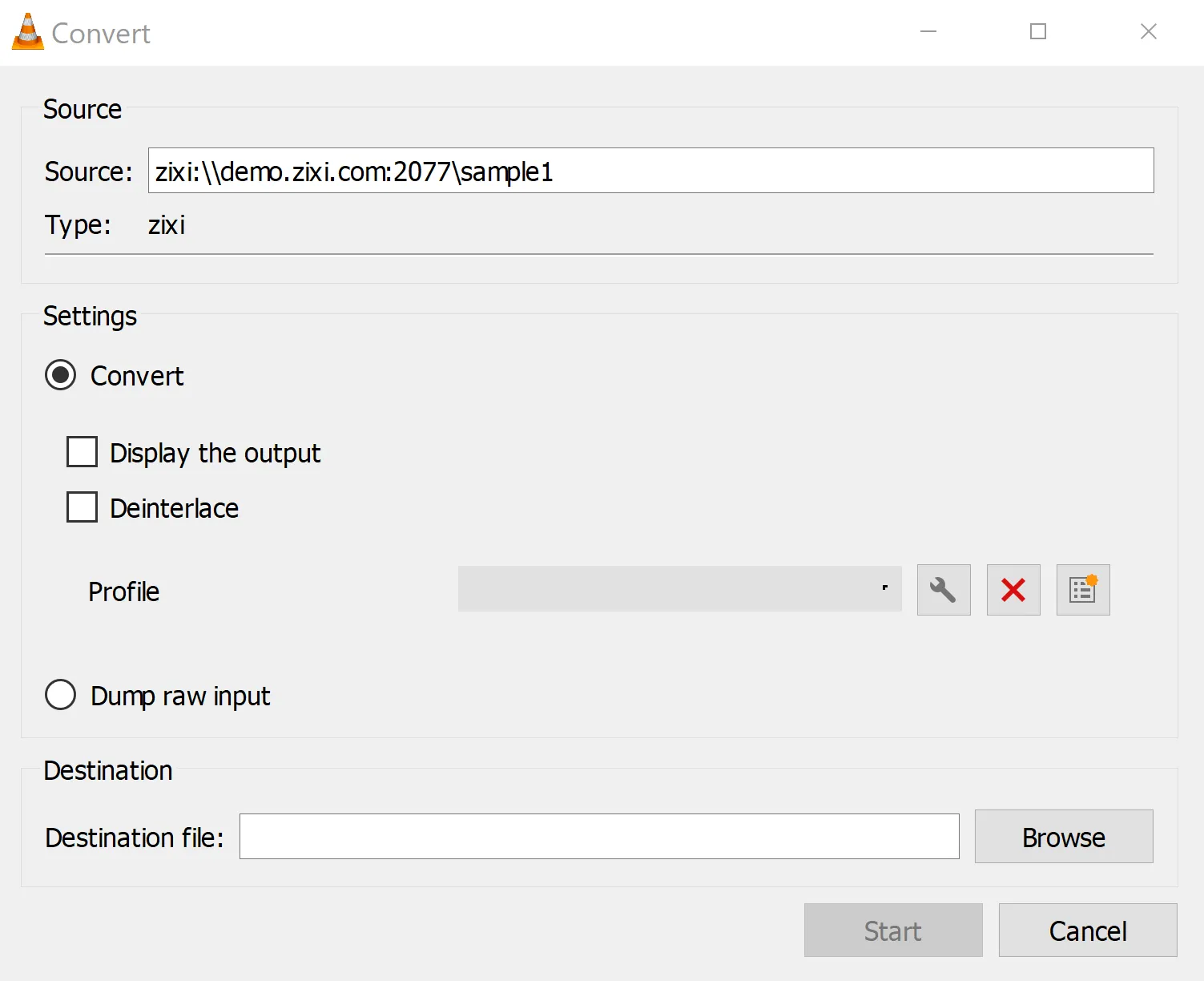Close the Convert dialog window
This screenshot has height=981, width=1204.
tap(1149, 32)
